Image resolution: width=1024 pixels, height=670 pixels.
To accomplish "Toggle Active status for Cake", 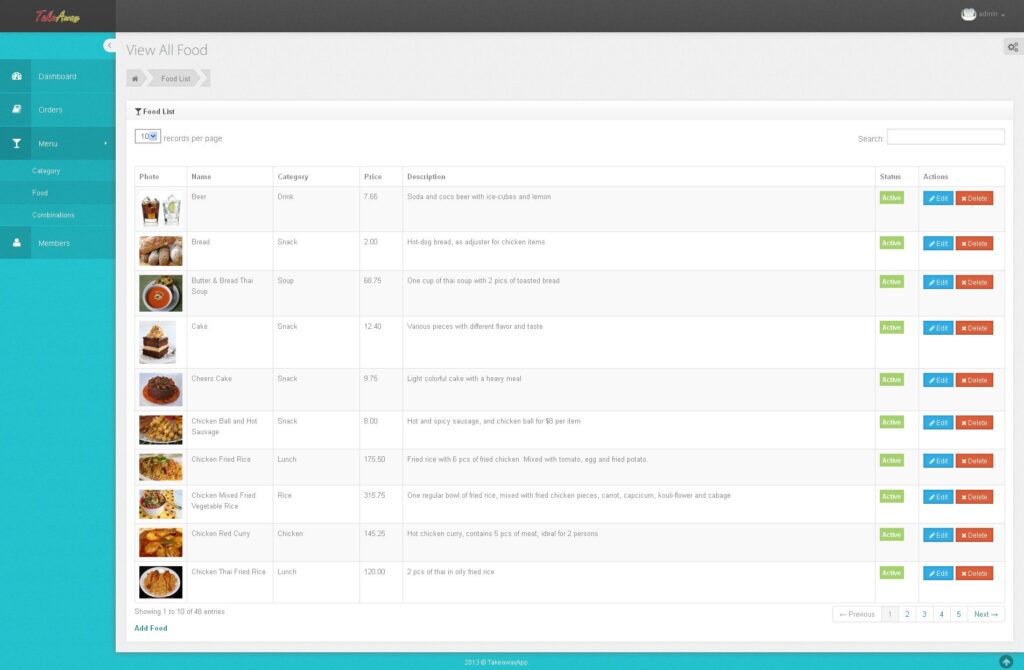I will (891, 327).
